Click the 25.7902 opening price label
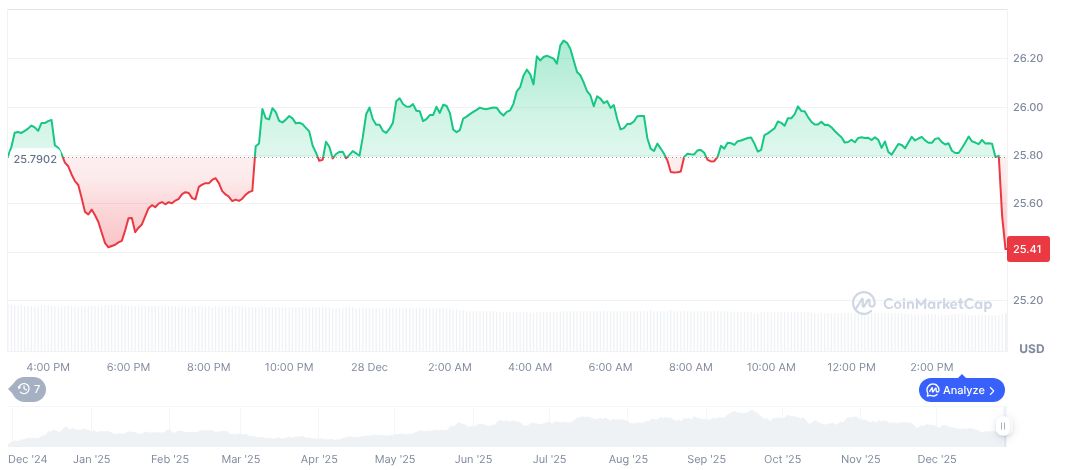 coord(35,159)
